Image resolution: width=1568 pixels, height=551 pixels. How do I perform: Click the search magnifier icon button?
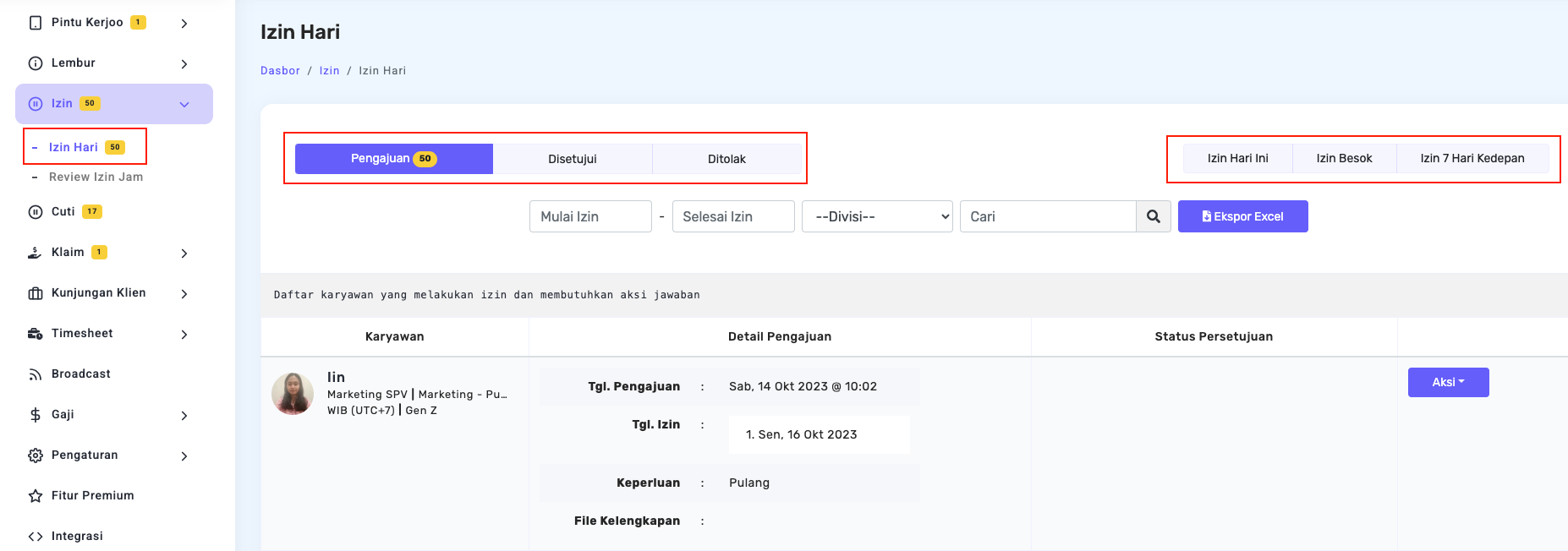(x=1153, y=216)
